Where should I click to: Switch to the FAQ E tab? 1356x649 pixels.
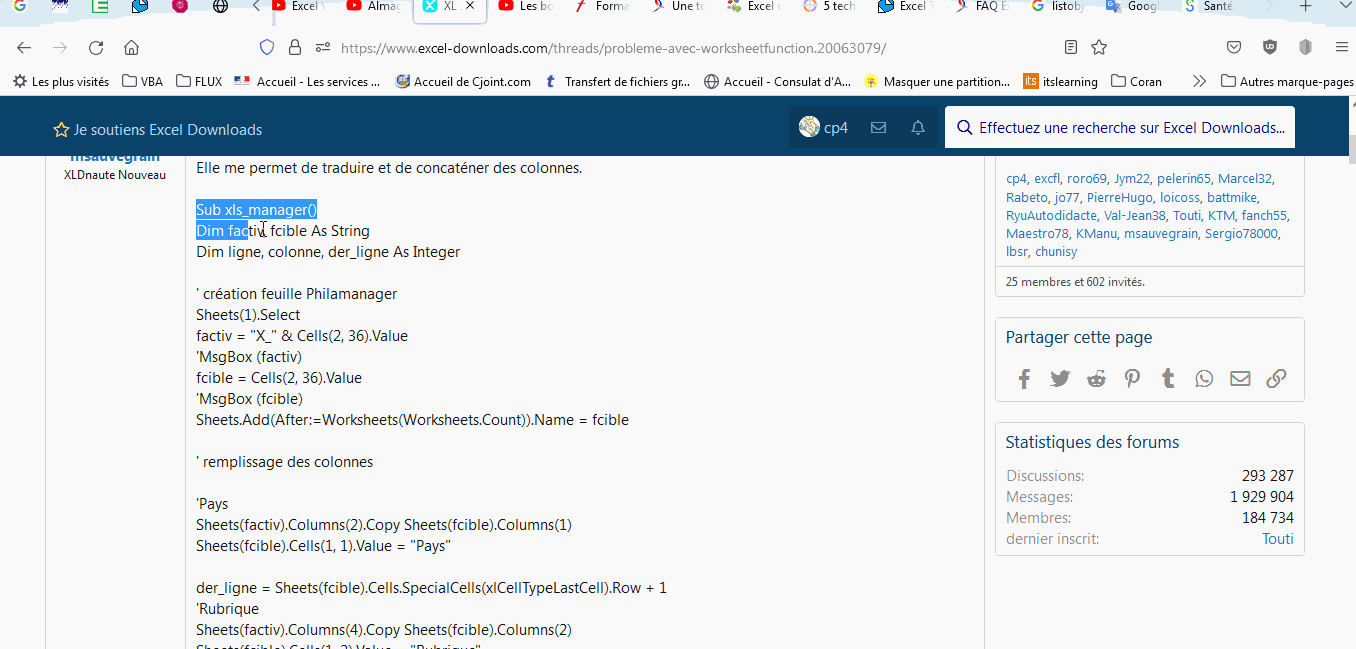983,7
